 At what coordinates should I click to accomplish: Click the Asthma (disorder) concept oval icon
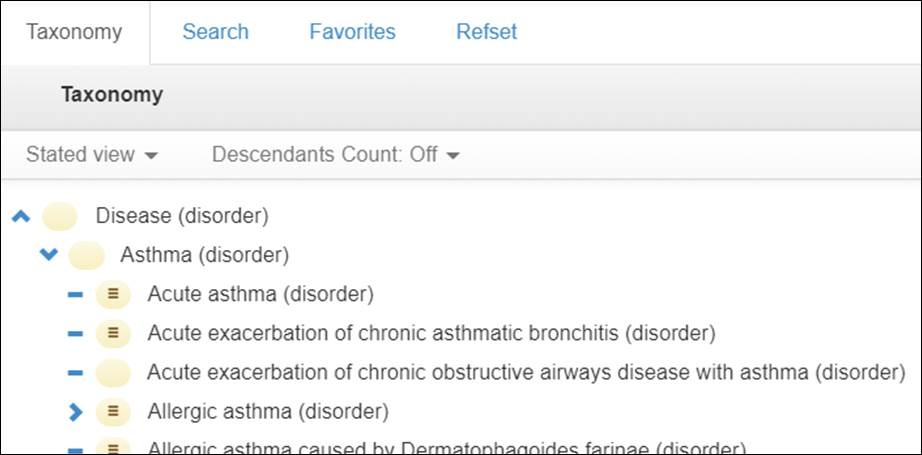tap(86, 256)
